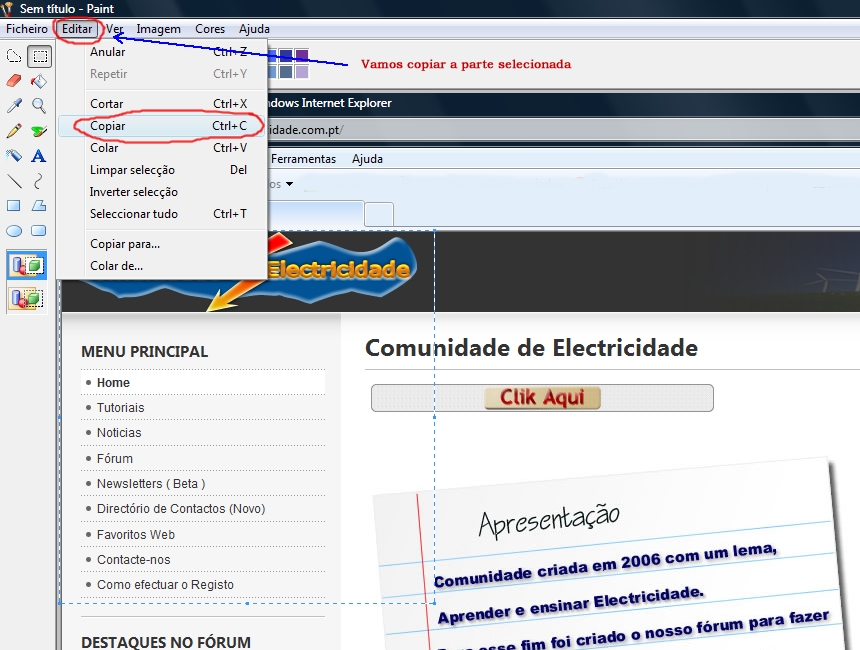Image resolution: width=860 pixels, height=650 pixels.
Task: Pick the slate blue palette color
Action: click(286, 71)
